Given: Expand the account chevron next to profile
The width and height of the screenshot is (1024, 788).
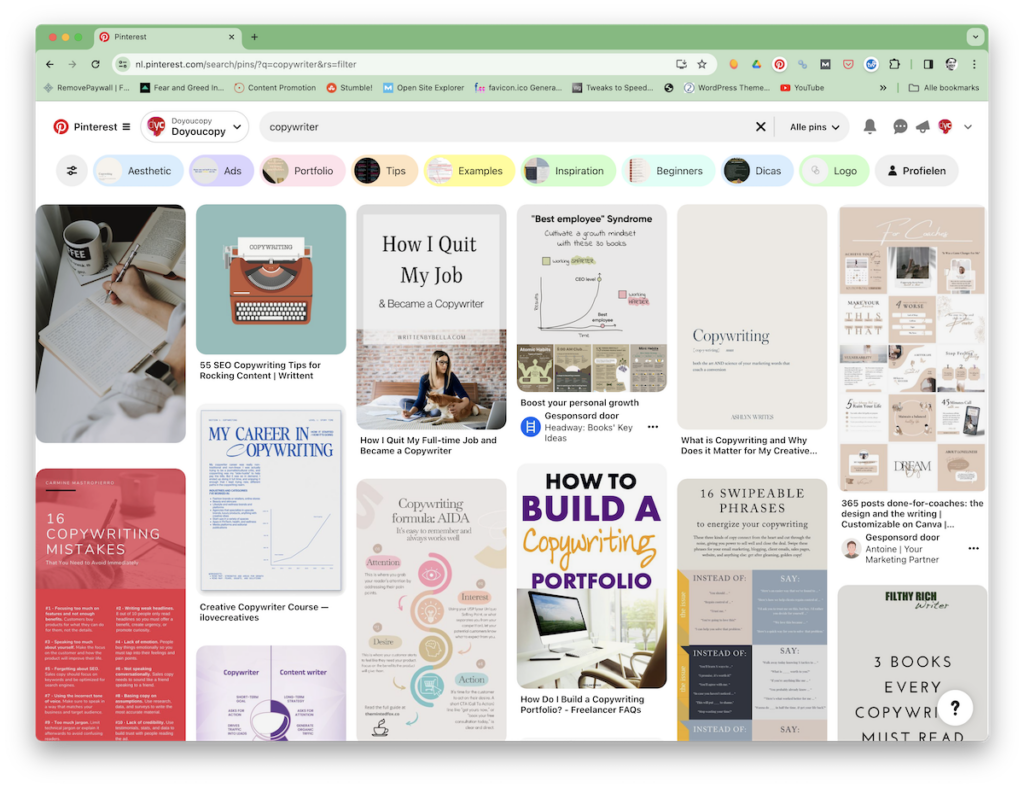Looking at the screenshot, I should pyautogui.click(x=968, y=127).
